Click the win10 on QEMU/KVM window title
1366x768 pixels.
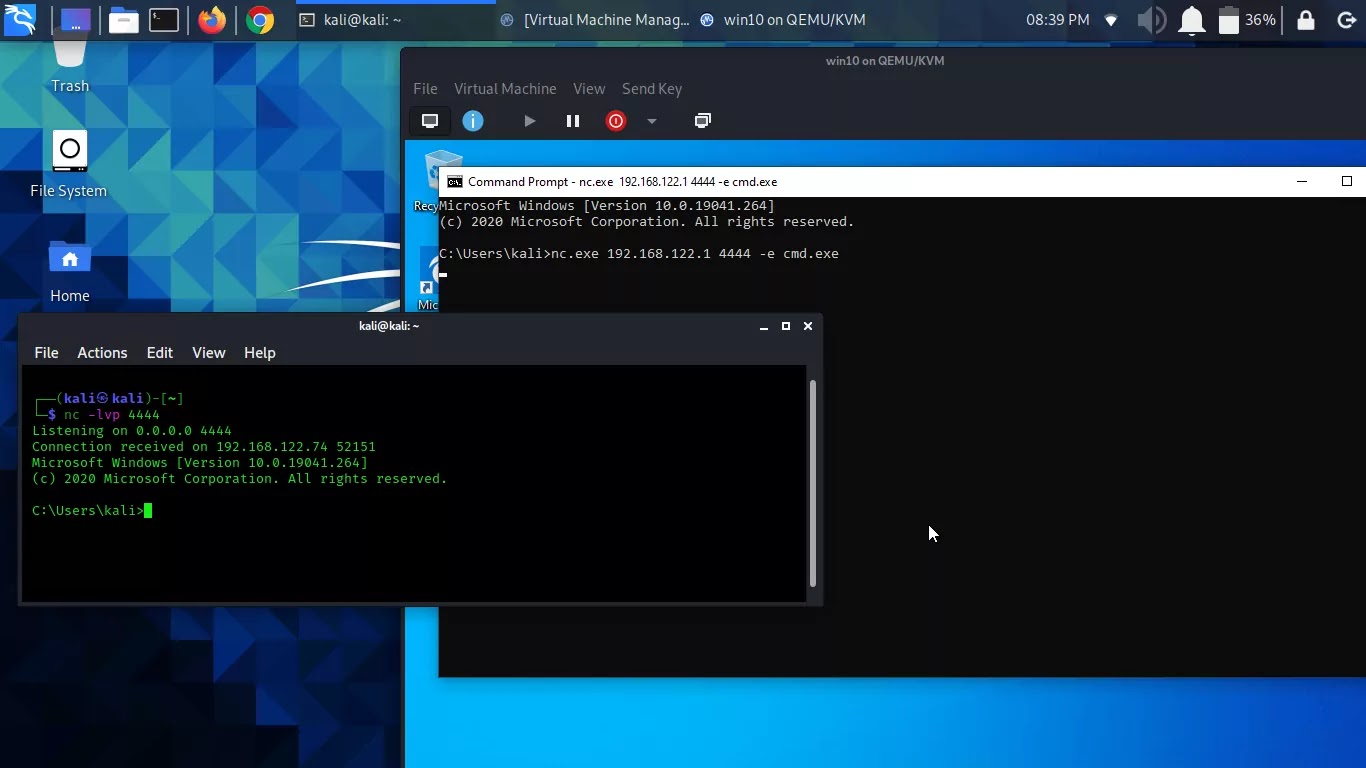(x=885, y=61)
